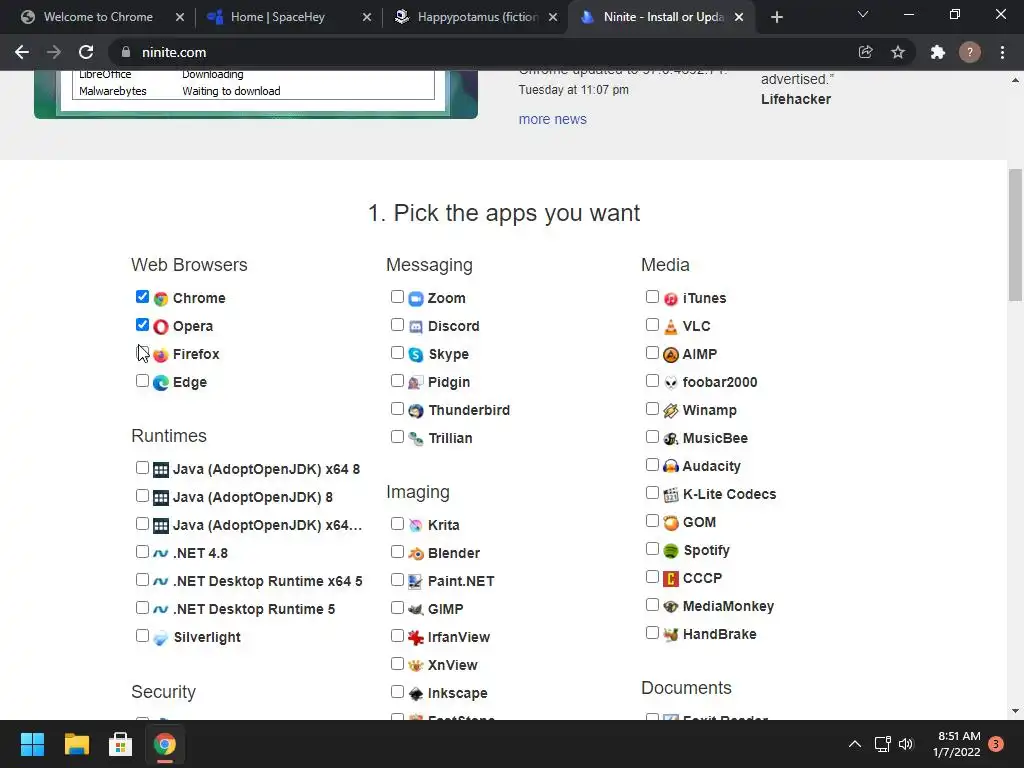
Task: Click the Trillian label
Action: (x=450, y=439)
